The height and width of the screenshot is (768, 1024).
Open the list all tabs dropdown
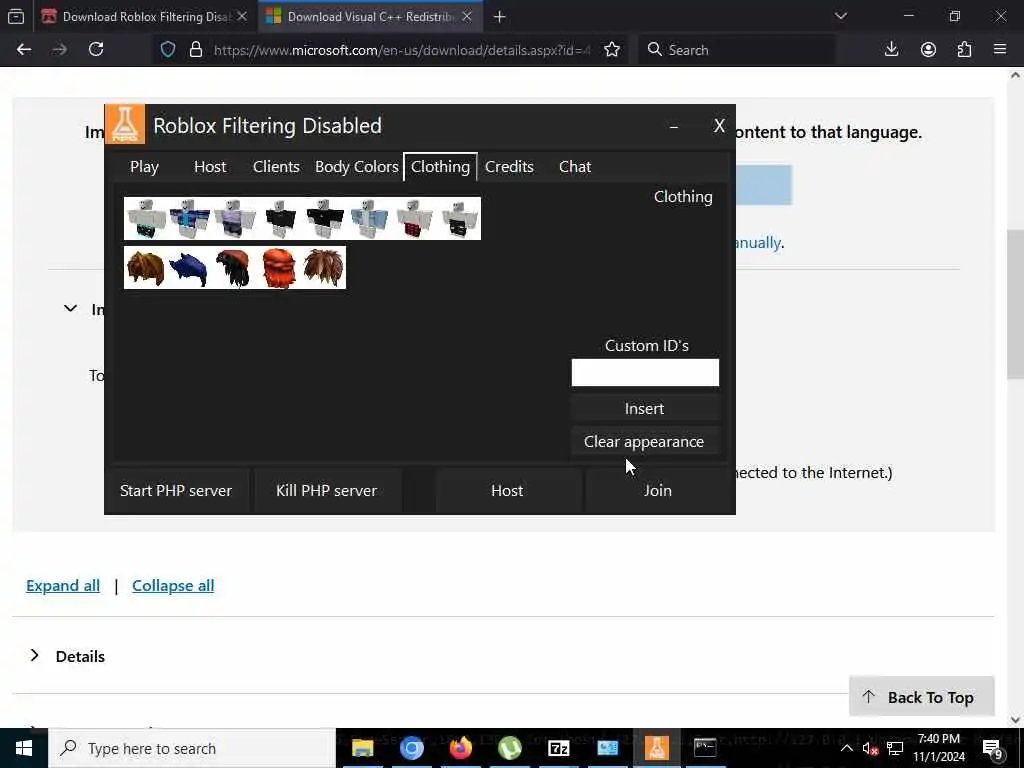841,16
